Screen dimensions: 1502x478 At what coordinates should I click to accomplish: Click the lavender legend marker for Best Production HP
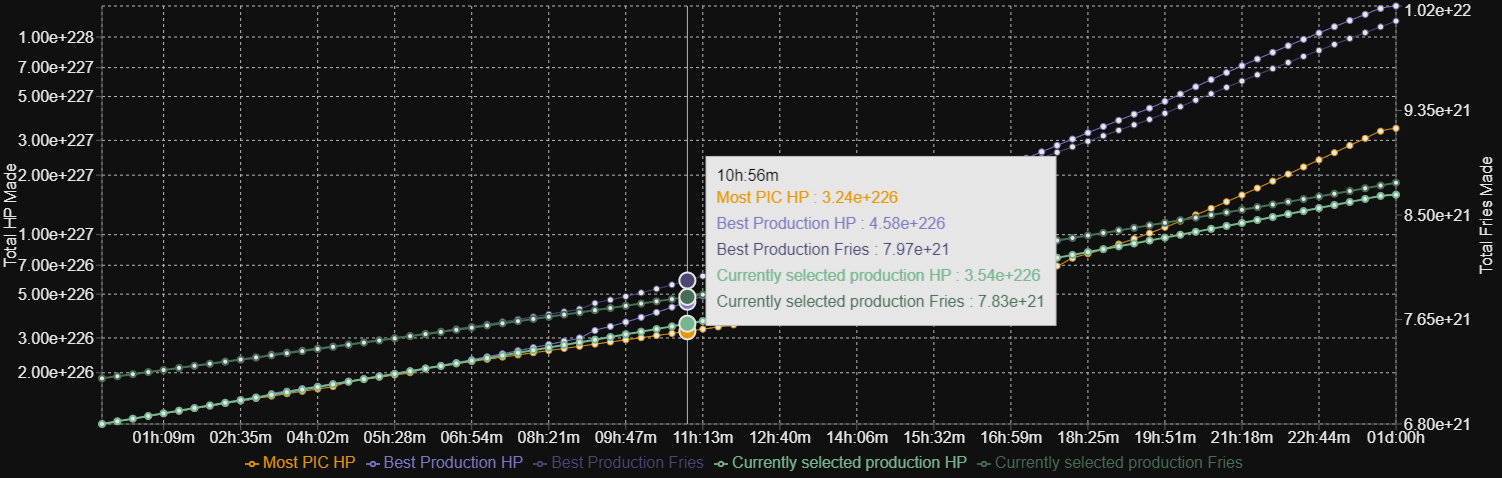point(374,463)
